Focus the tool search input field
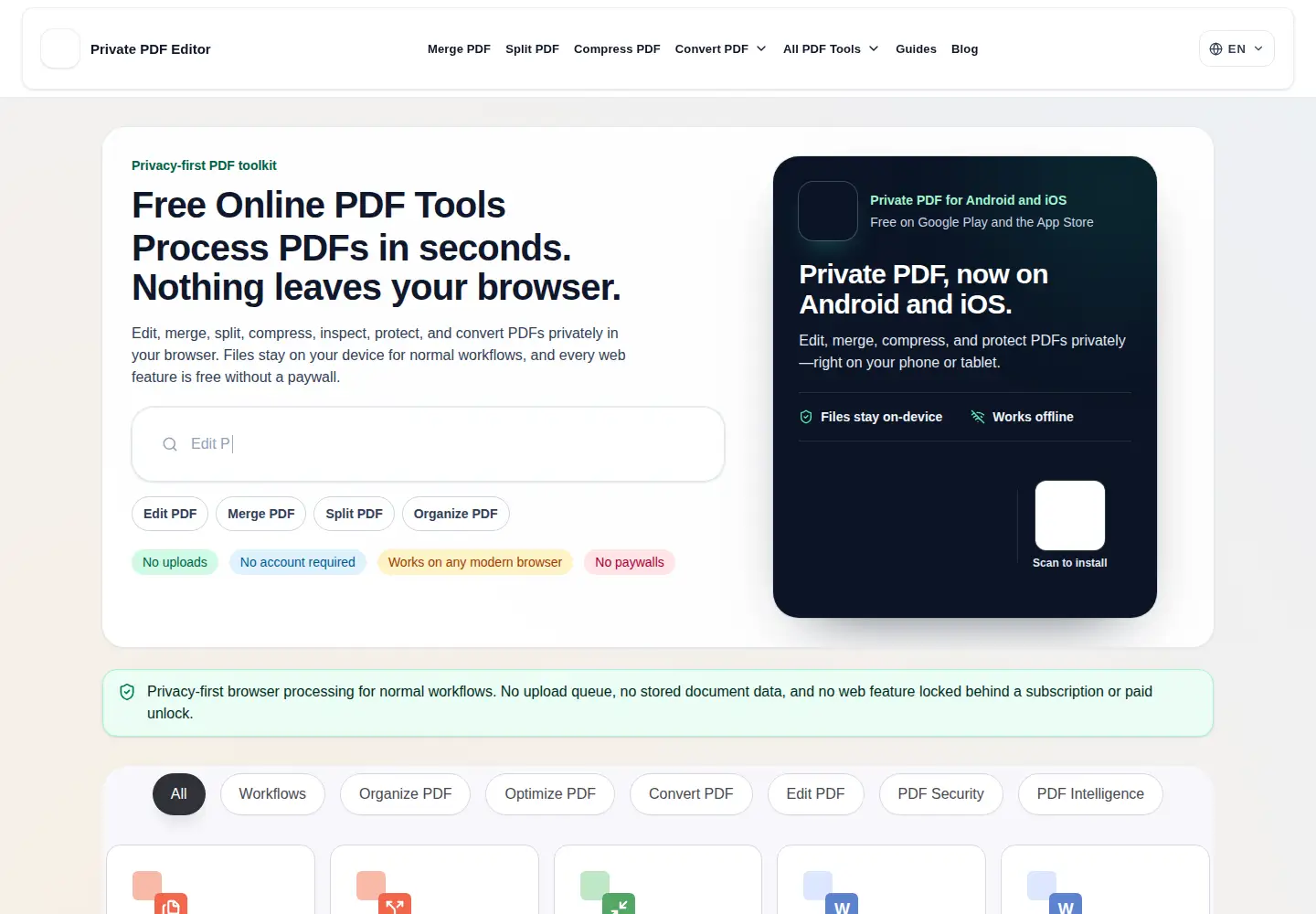This screenshot has height=914, width=1316. click(x=428, y=444)
